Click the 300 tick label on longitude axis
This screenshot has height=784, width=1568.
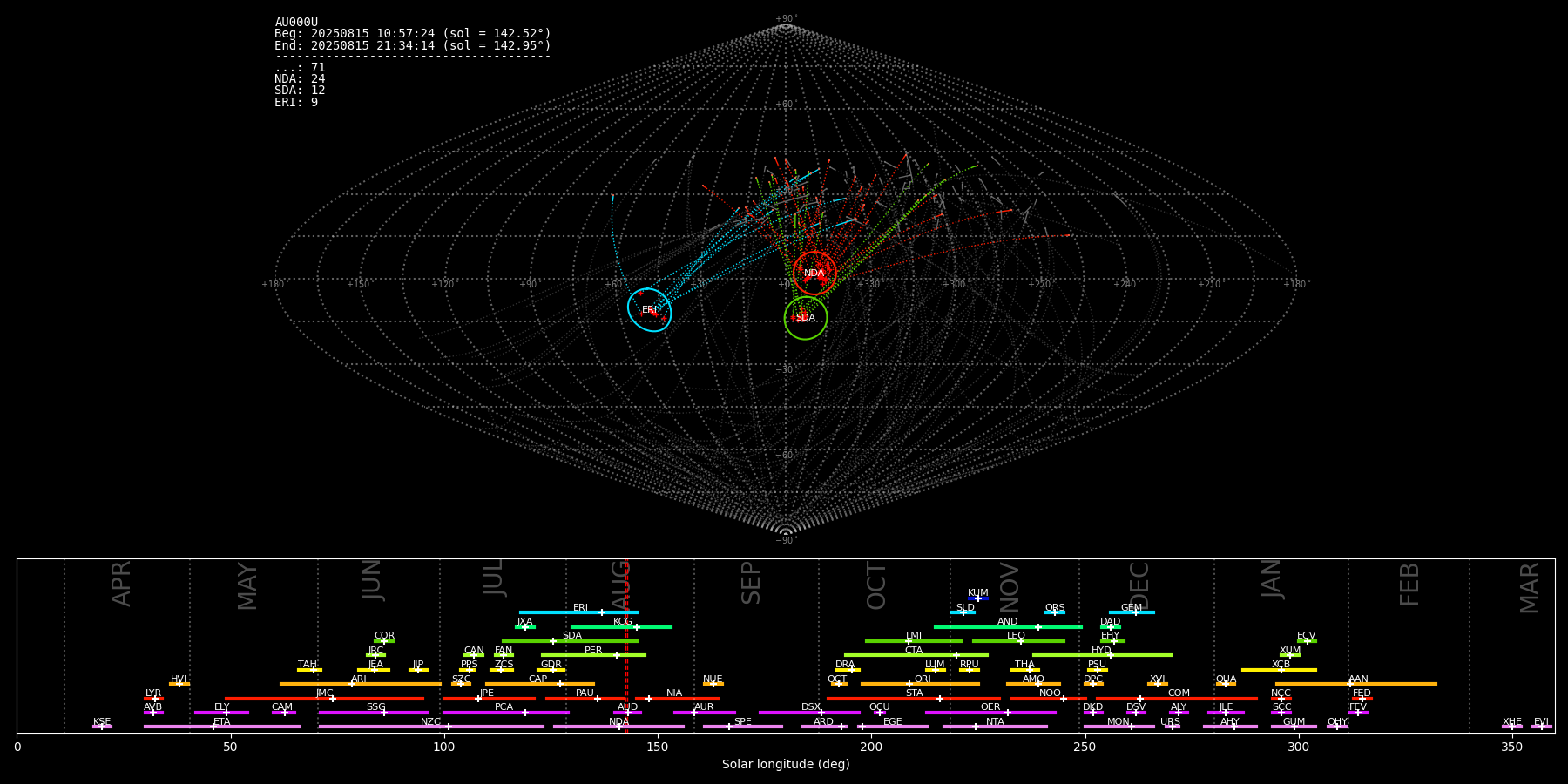1298,747
